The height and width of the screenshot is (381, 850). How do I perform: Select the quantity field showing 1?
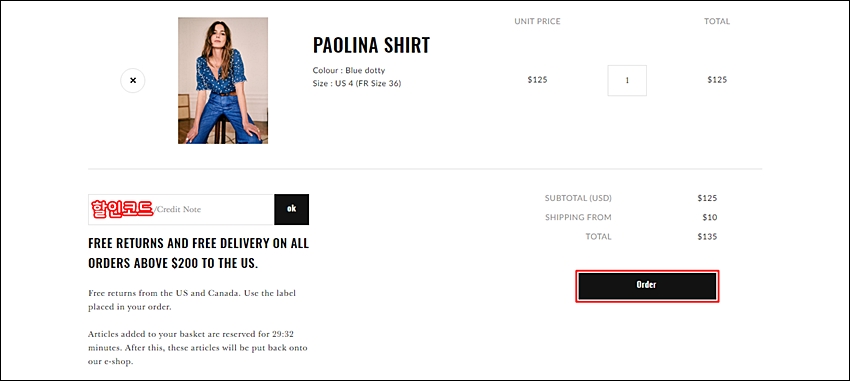(627, 80)
